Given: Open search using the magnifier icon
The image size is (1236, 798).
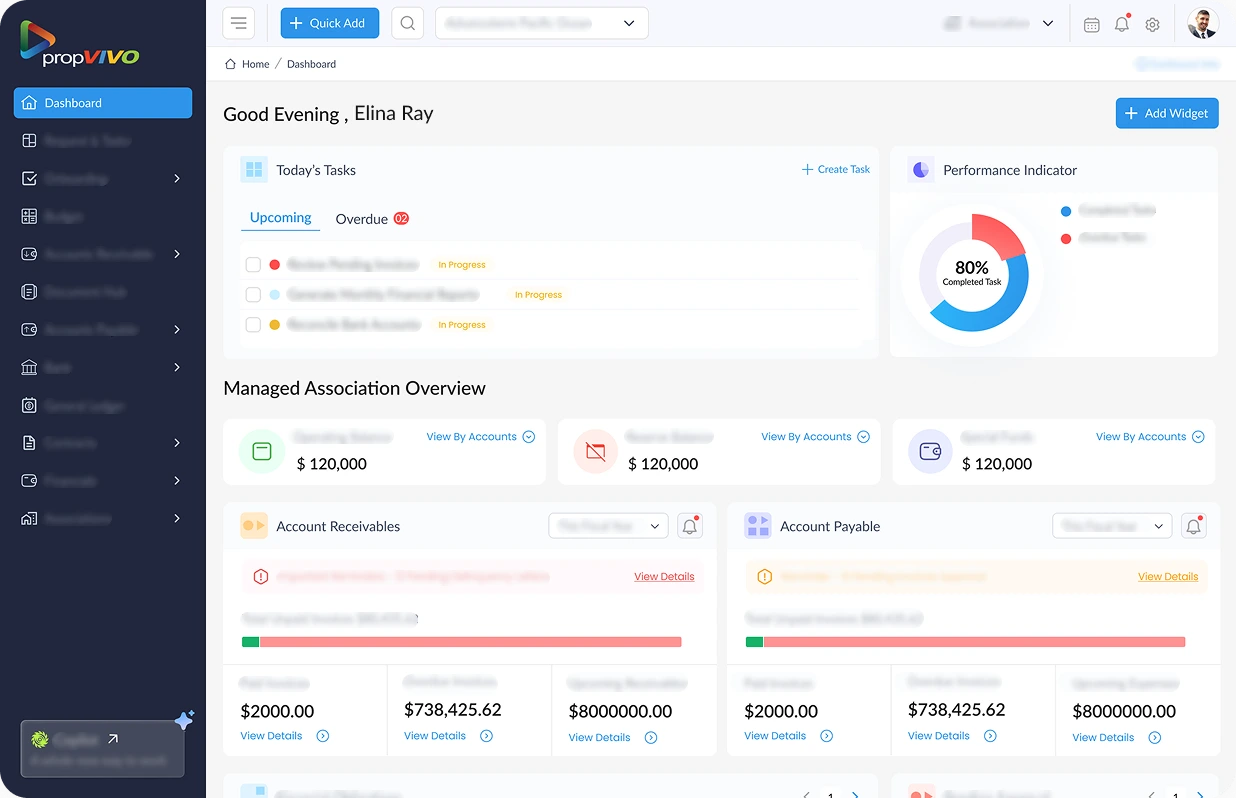Looking at the screenshot, I should (407, 23).
